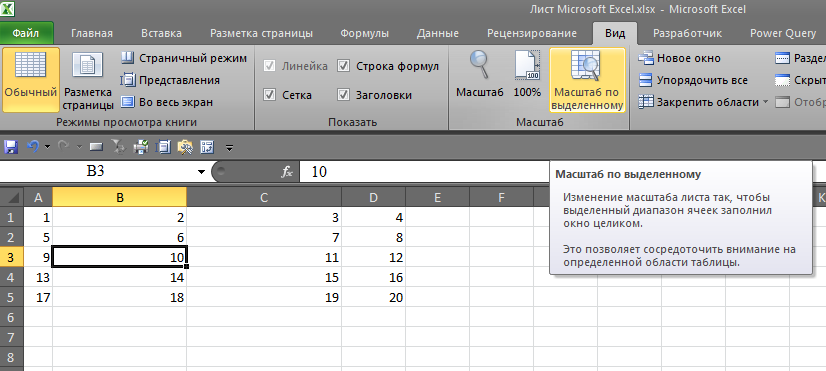Activate Во весь экран mode
826x371 pixels.
click(166, 102)
